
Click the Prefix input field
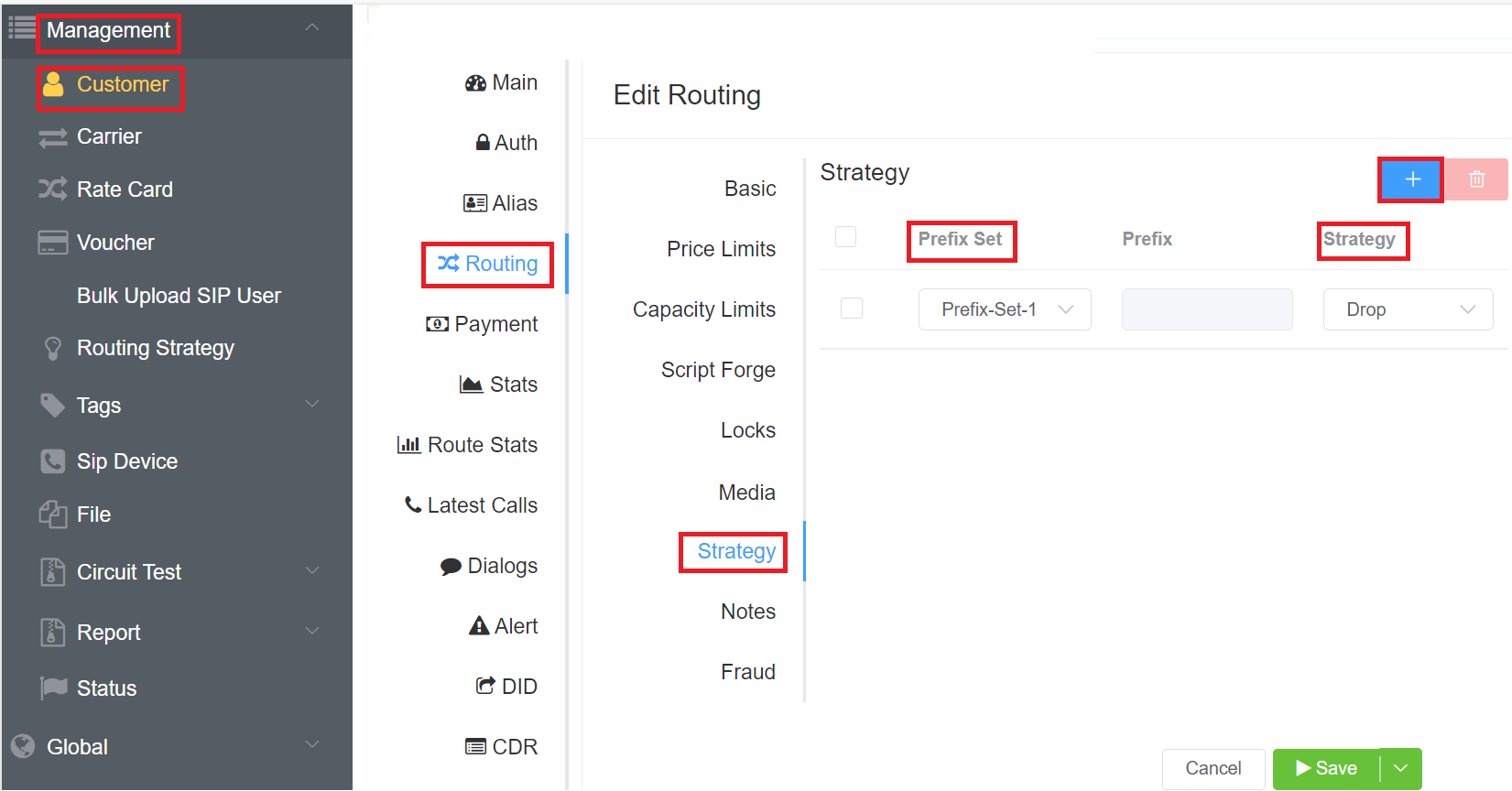(1206, 309)
